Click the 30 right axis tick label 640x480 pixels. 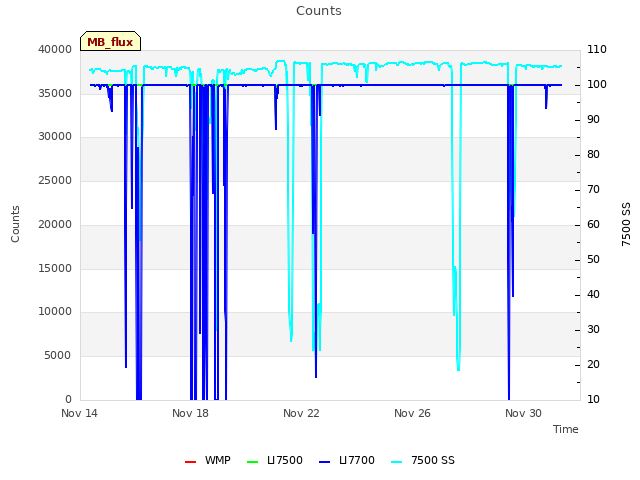click(x=593, y=329)
